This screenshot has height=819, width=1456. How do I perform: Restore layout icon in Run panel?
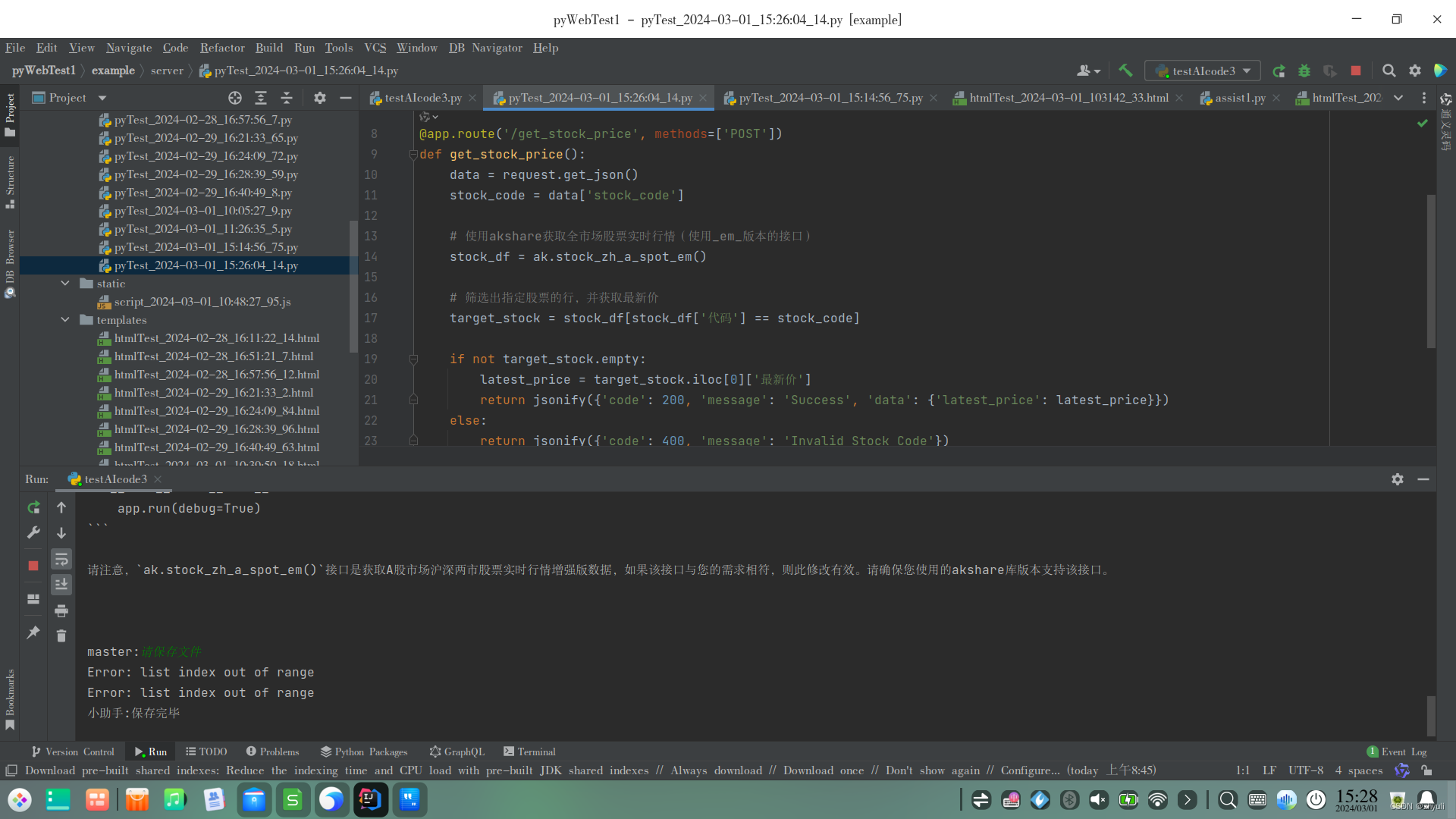33,599
